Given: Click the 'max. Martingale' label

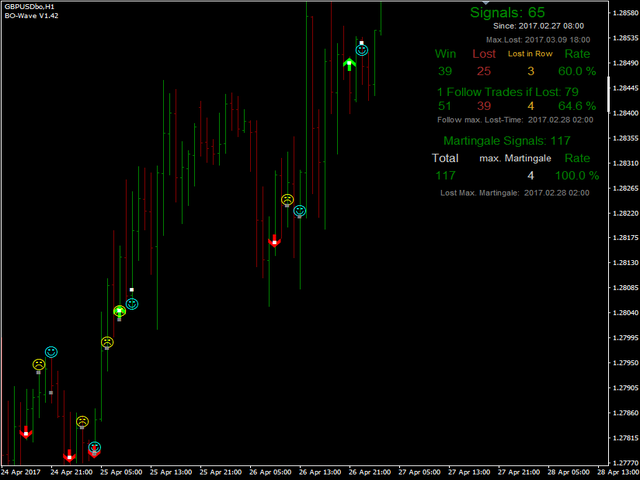Looking at the screenshot, I should (x=515, y=158).
